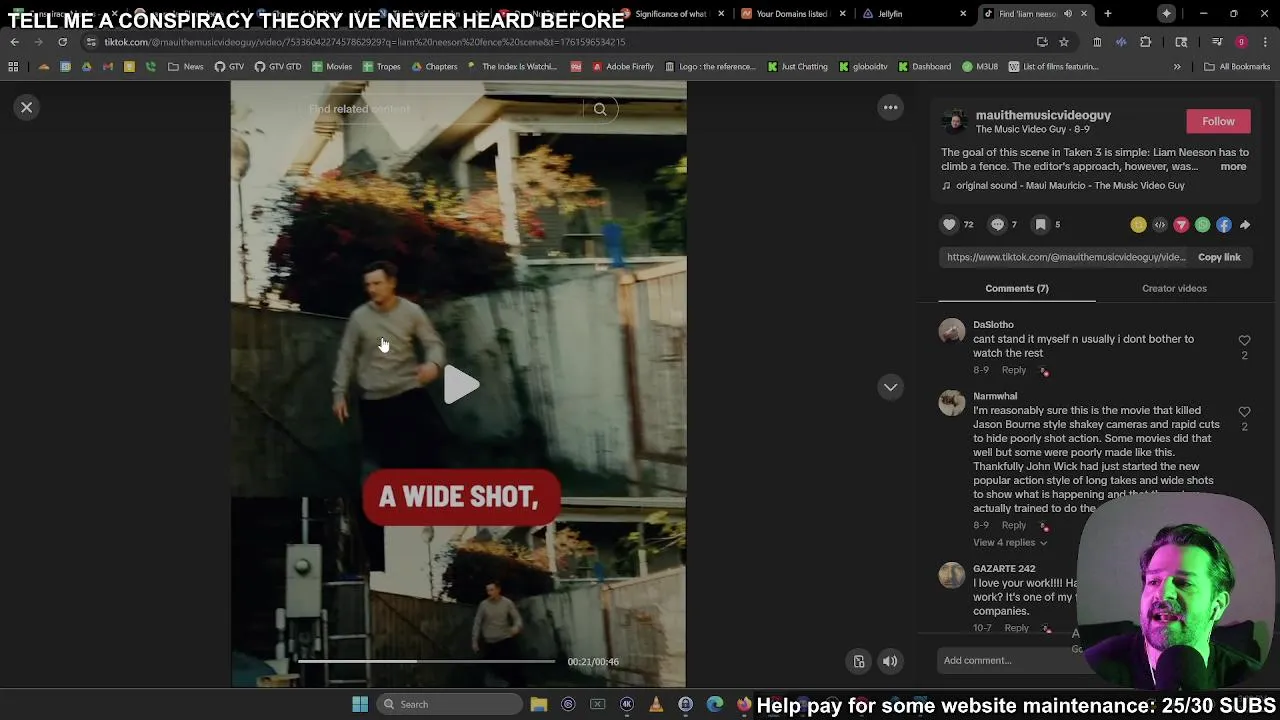Mute the TikTok tab via its speaker icon
The image size is (1280, 720).
(x=1067, y=14)
